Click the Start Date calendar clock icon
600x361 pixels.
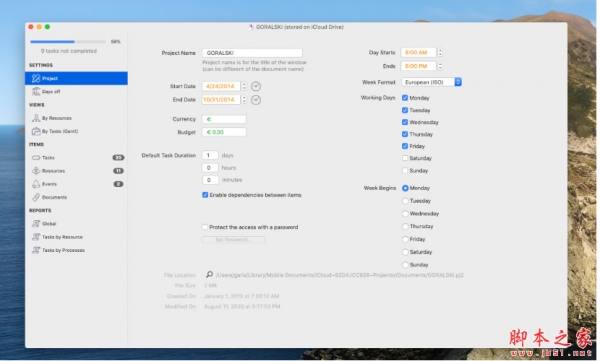[x=256, y=87]
